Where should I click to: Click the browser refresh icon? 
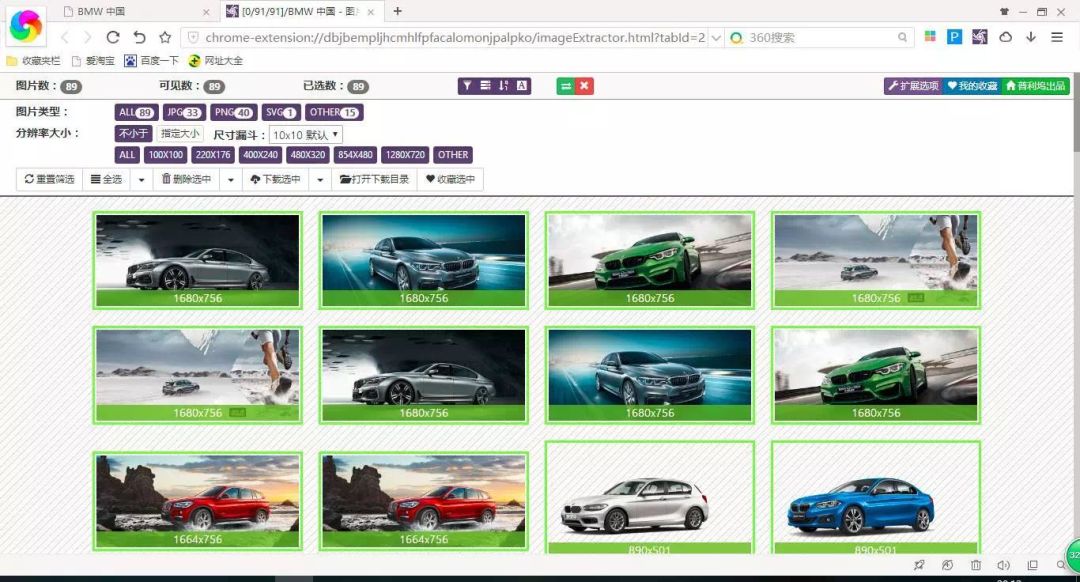[x=112, y=36]
